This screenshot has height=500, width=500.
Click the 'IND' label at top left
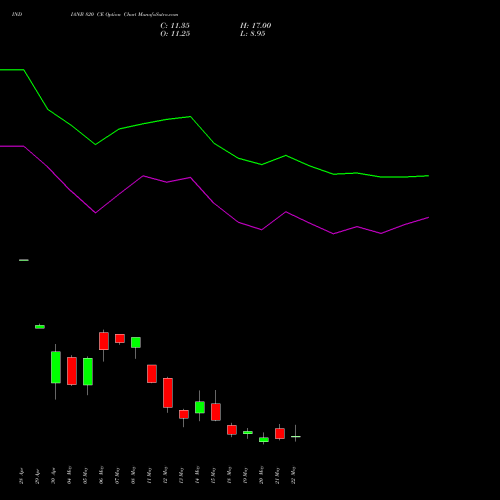[x=17, y=15]
